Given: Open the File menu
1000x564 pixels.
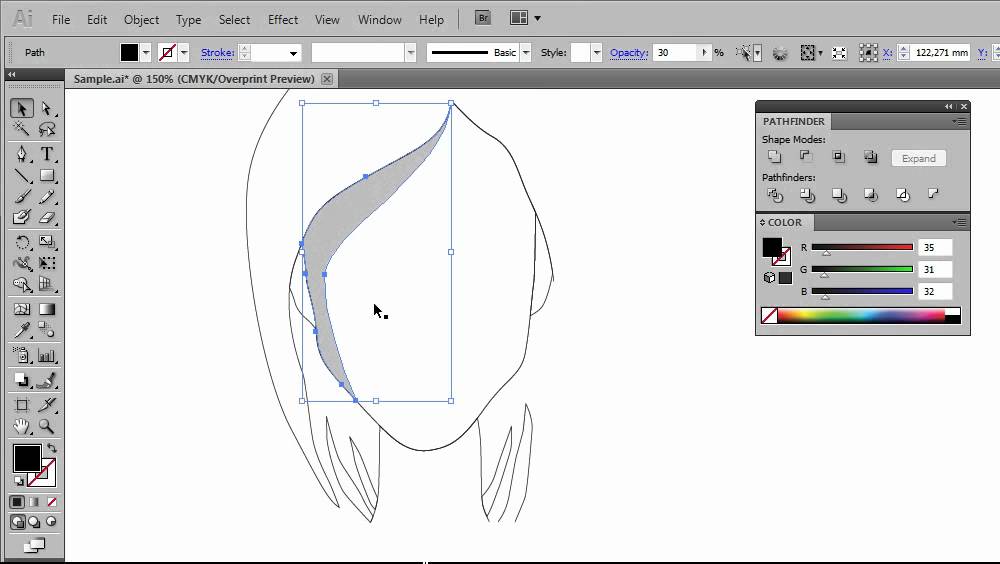Looking at the screenshot, I should point(61,20).
